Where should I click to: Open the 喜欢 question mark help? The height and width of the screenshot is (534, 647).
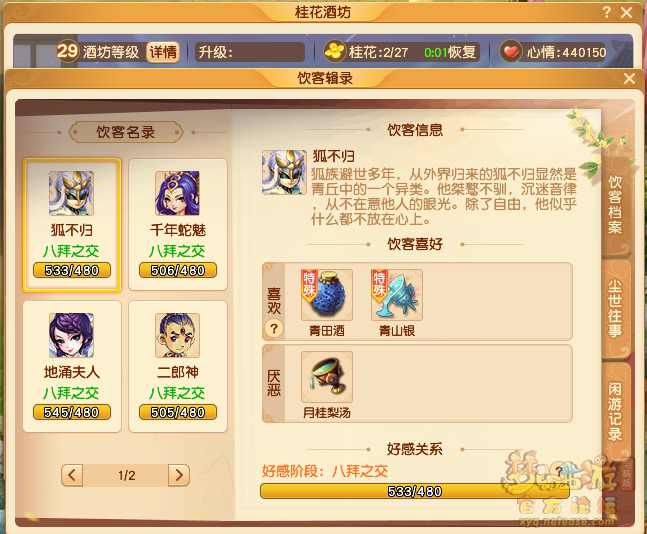274,328
